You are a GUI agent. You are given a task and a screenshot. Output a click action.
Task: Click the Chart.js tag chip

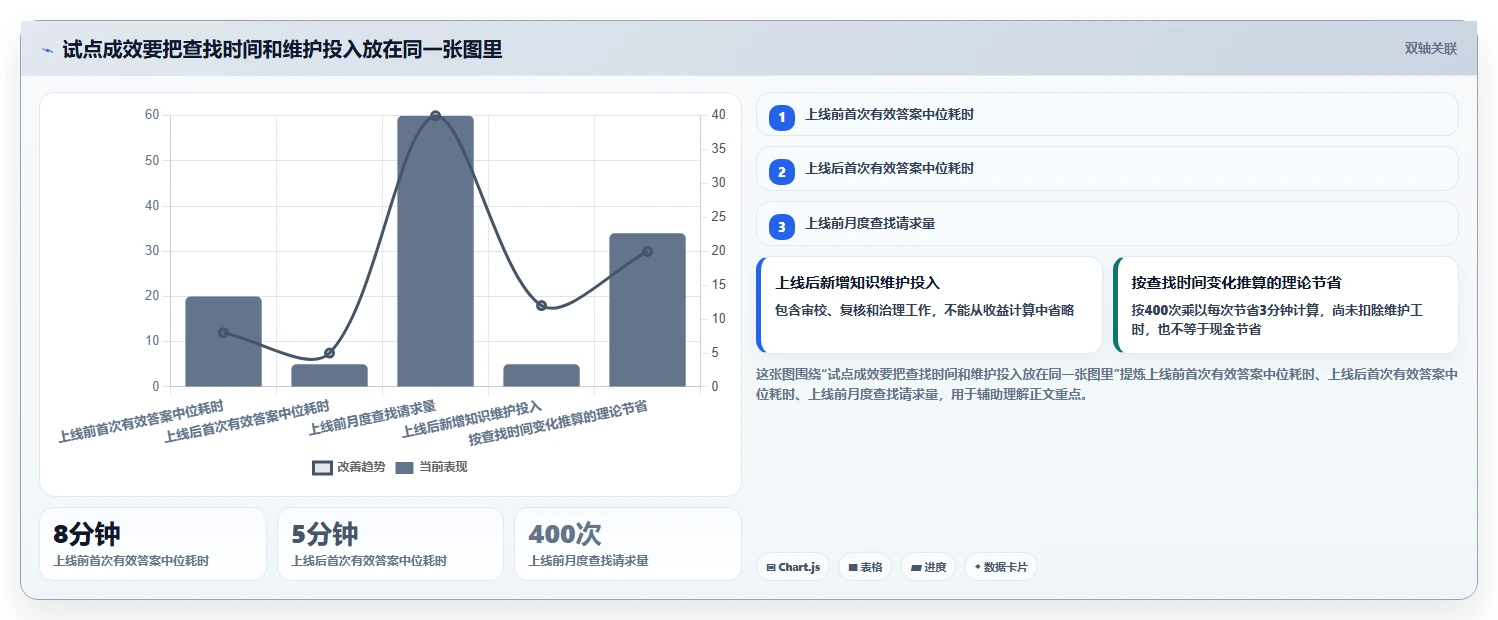pos(793,567)
